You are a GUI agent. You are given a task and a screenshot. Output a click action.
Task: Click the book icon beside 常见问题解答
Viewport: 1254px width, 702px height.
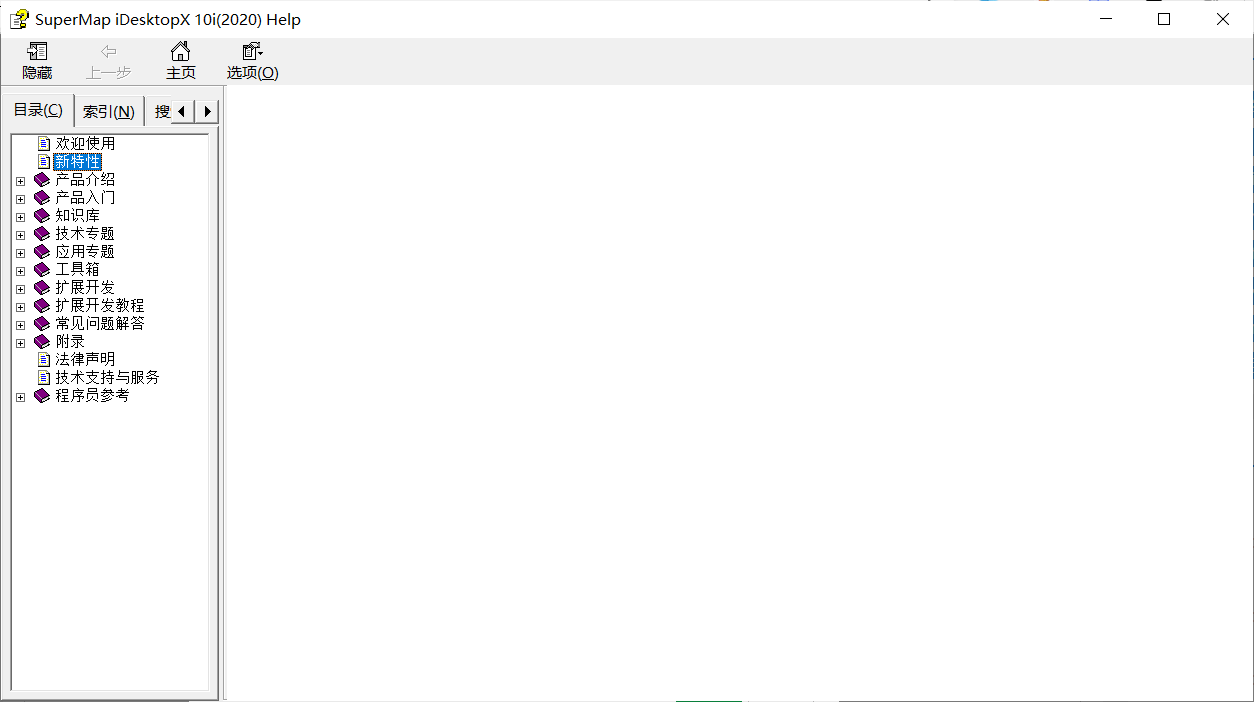[x=42, y=324]
